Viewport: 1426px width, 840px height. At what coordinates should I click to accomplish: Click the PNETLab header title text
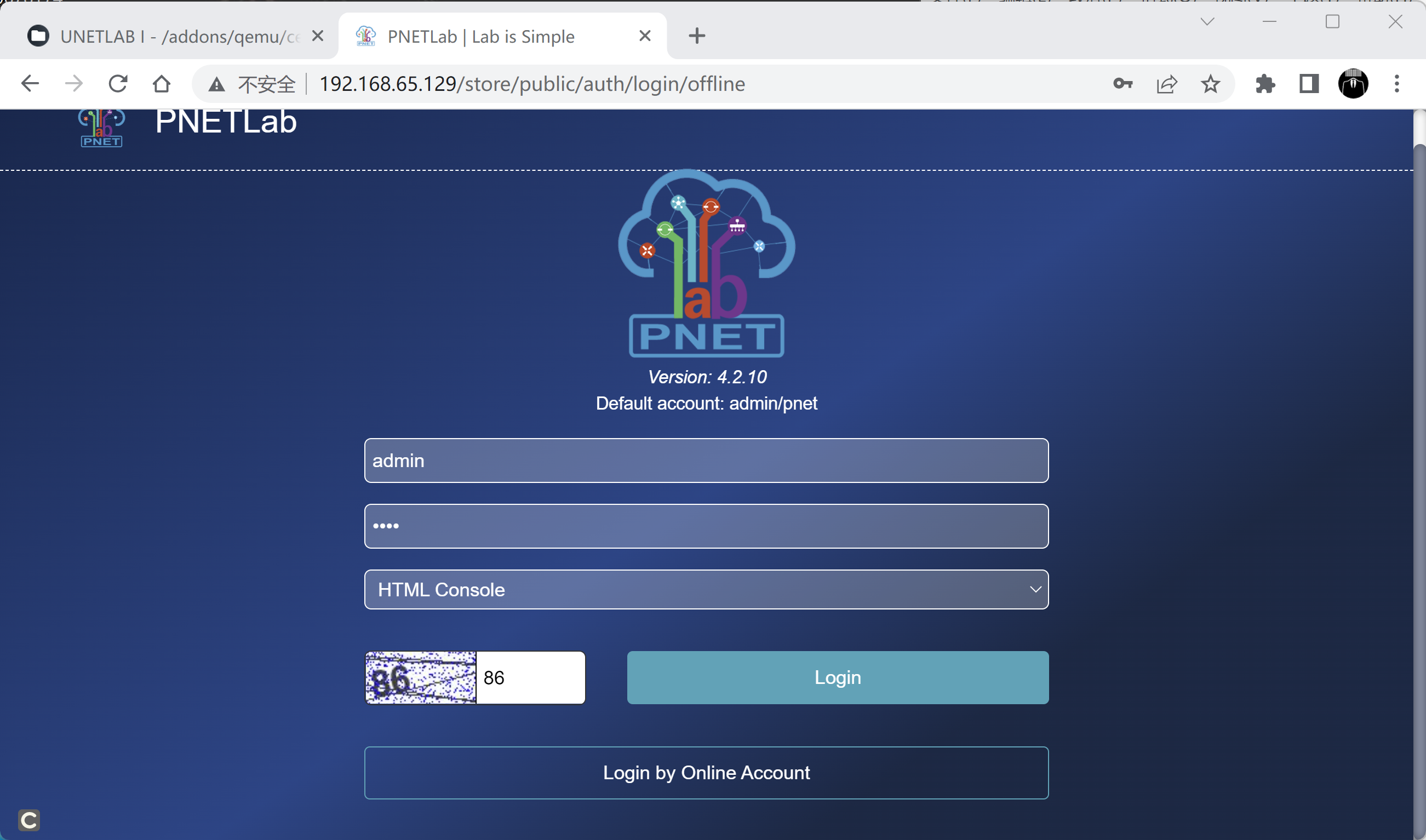pos(226,121)
